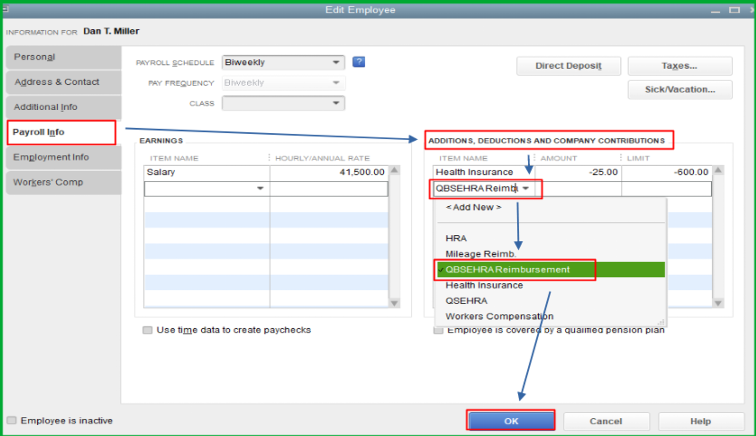This screenshot has height=436, width=756.
Task: Open the Additional Info tab
Action: pyautogui.click(x=63, y=107)
